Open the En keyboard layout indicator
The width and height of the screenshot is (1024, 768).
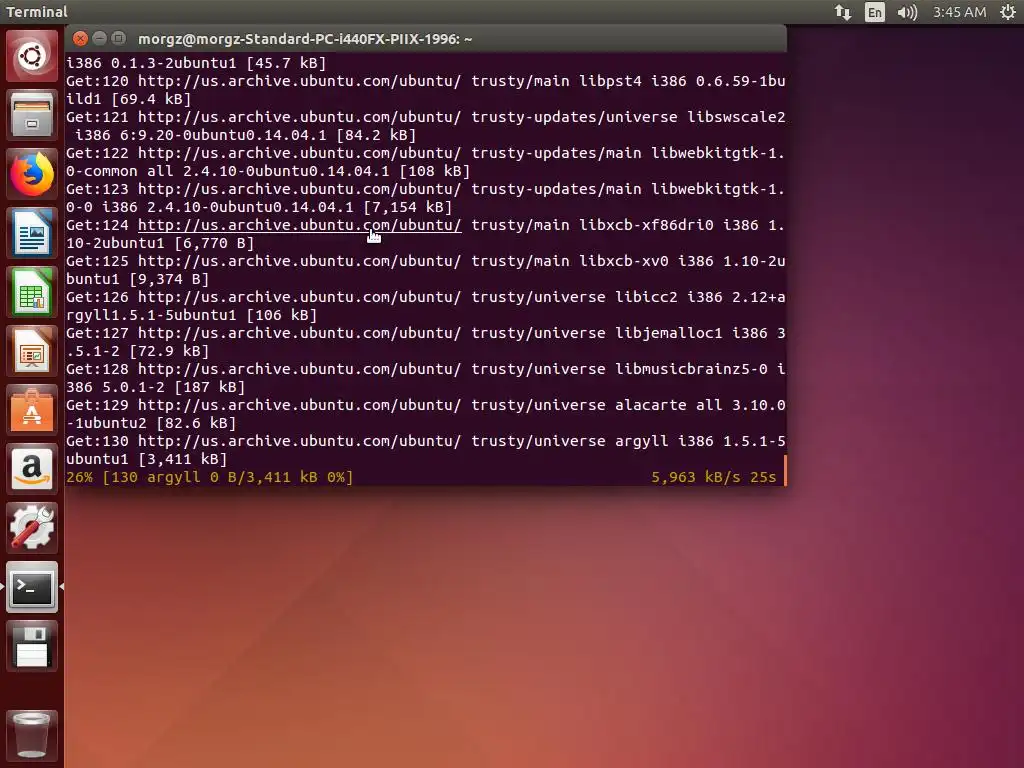coord(874,12)
